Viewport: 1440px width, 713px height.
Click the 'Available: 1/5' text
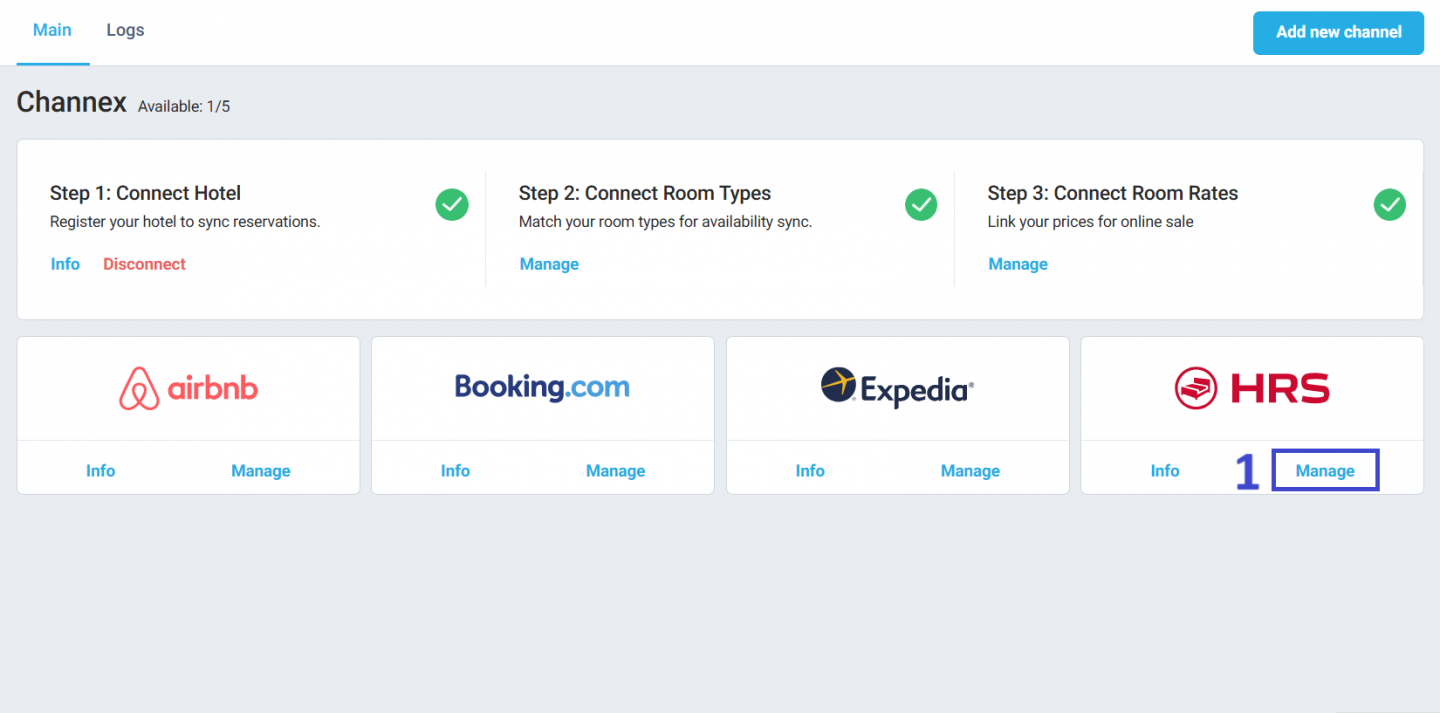(184, 106)
